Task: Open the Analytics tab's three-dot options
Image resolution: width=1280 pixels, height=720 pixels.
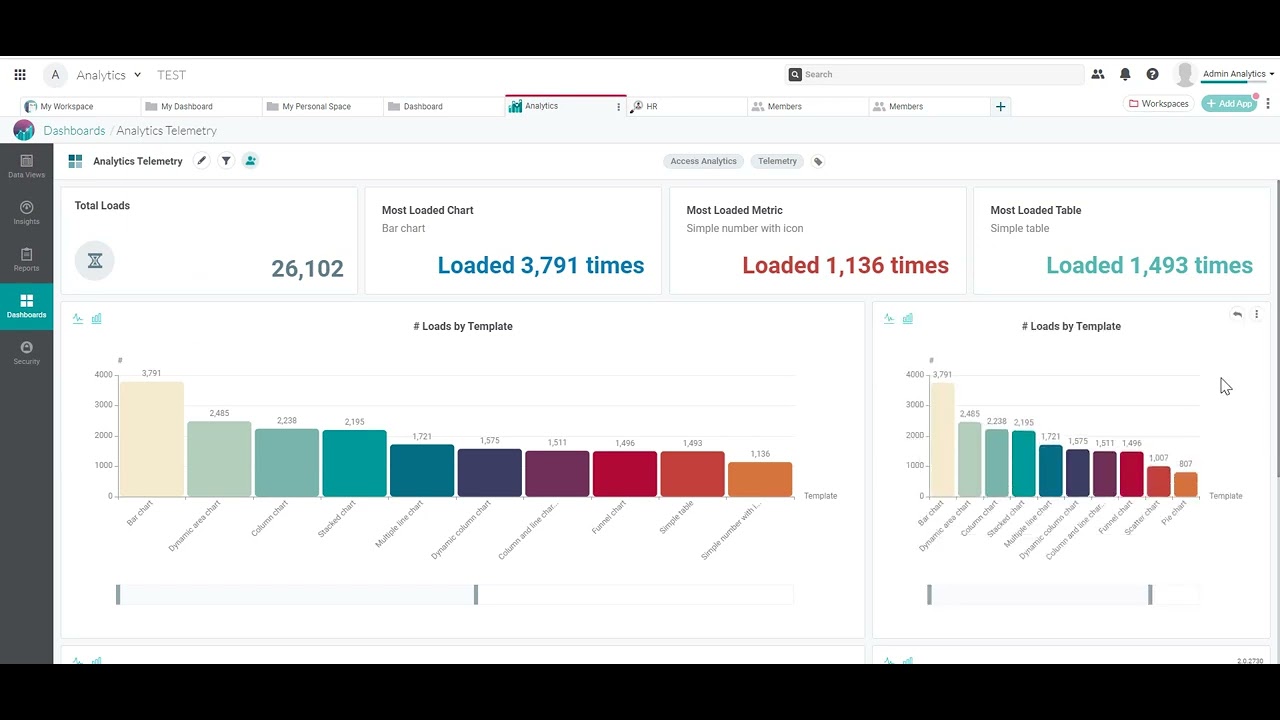Action: point(618,106)
